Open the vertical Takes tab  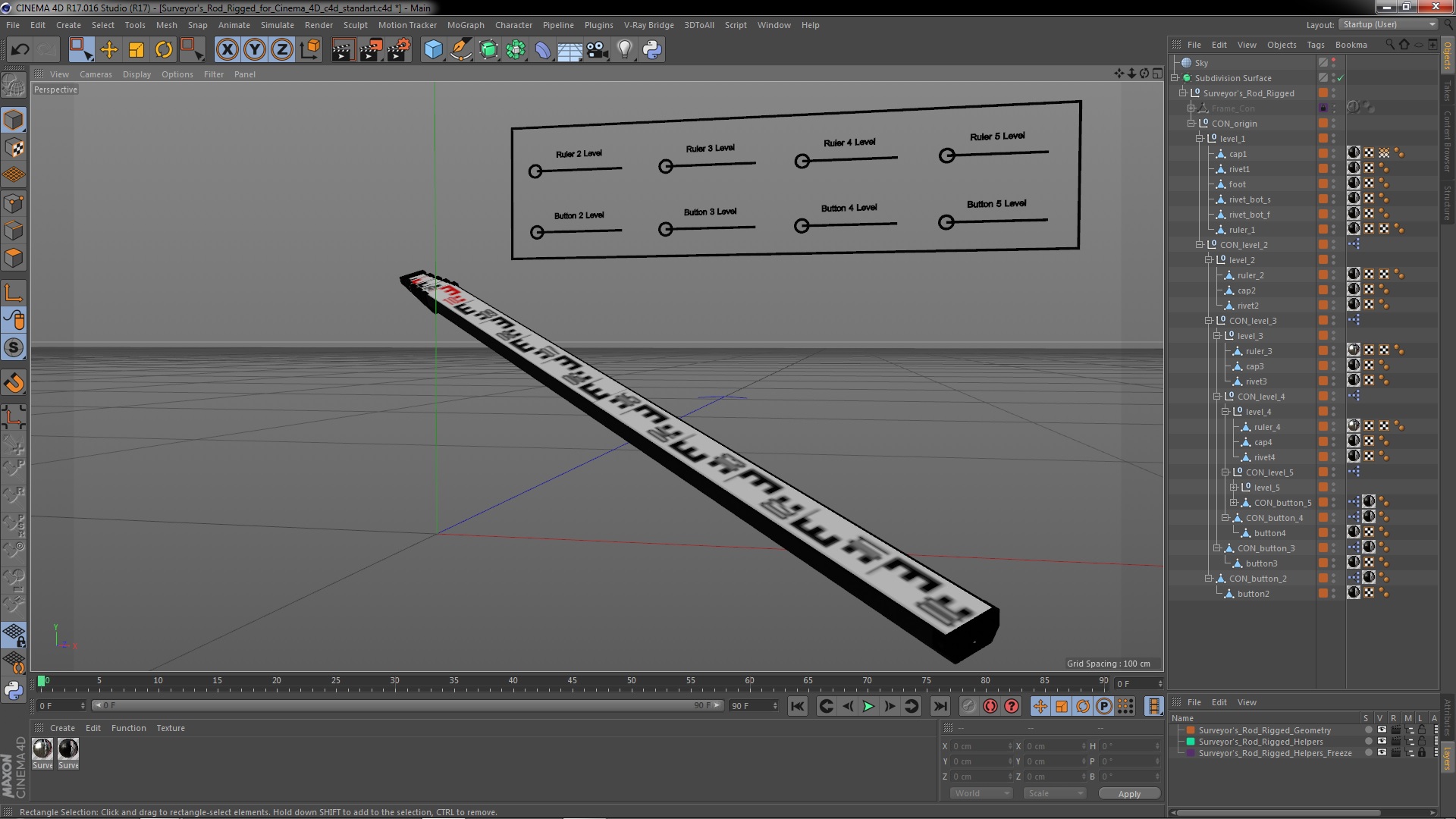[1448, 91]
